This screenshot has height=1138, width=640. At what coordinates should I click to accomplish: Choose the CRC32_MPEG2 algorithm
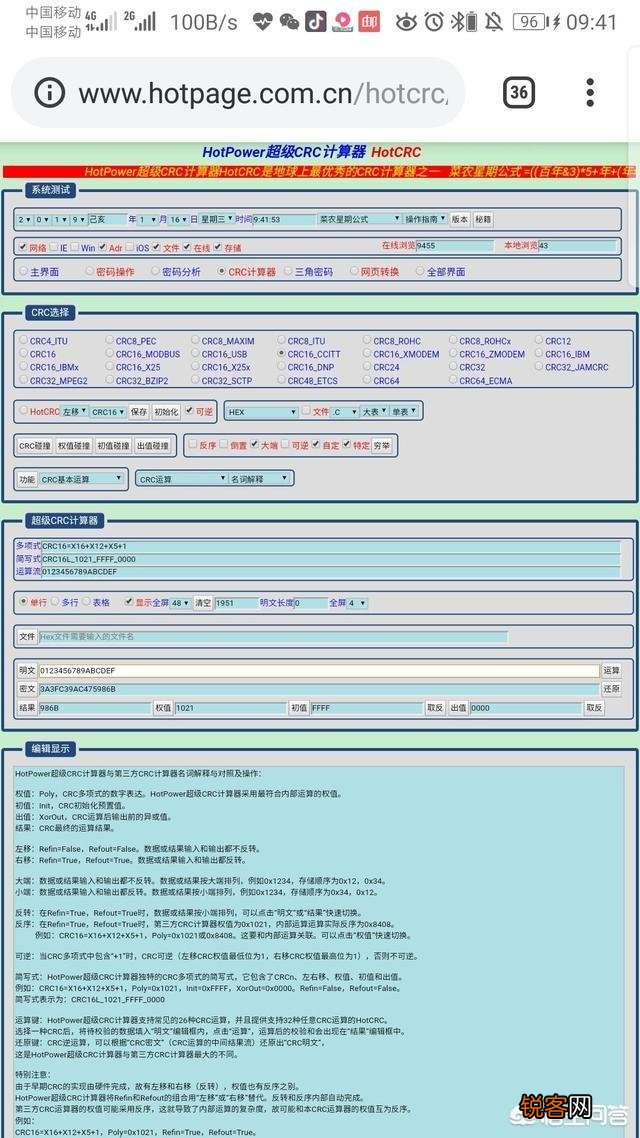tap(23, 380)
